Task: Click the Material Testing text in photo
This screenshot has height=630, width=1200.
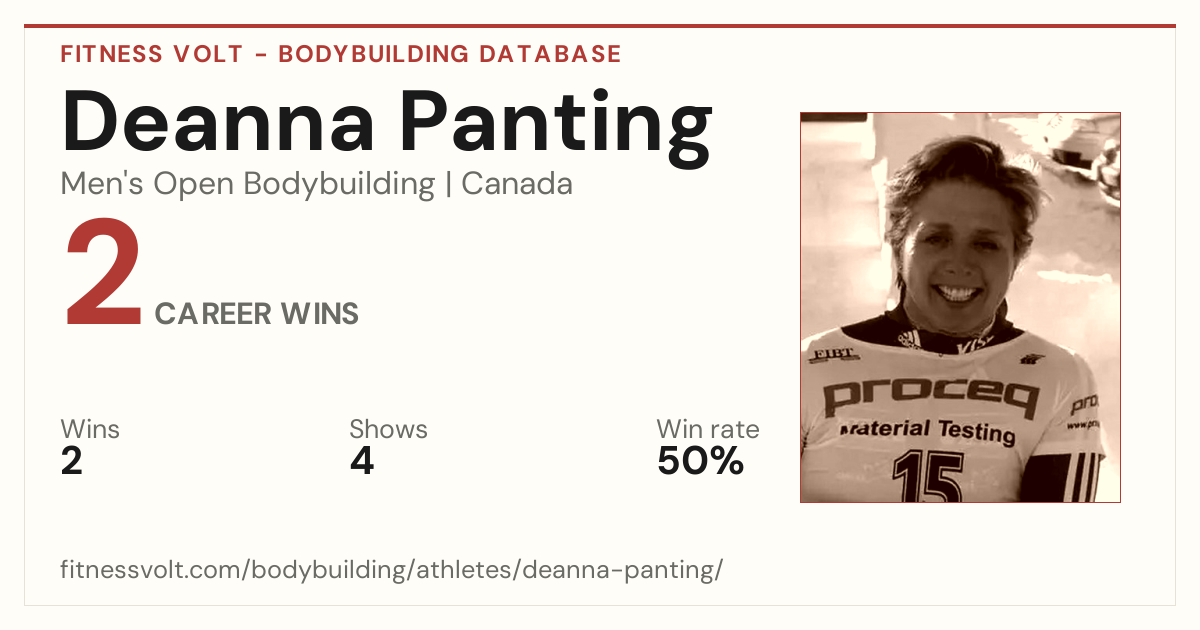Action: pyautogui.click(x=927, y=431)
